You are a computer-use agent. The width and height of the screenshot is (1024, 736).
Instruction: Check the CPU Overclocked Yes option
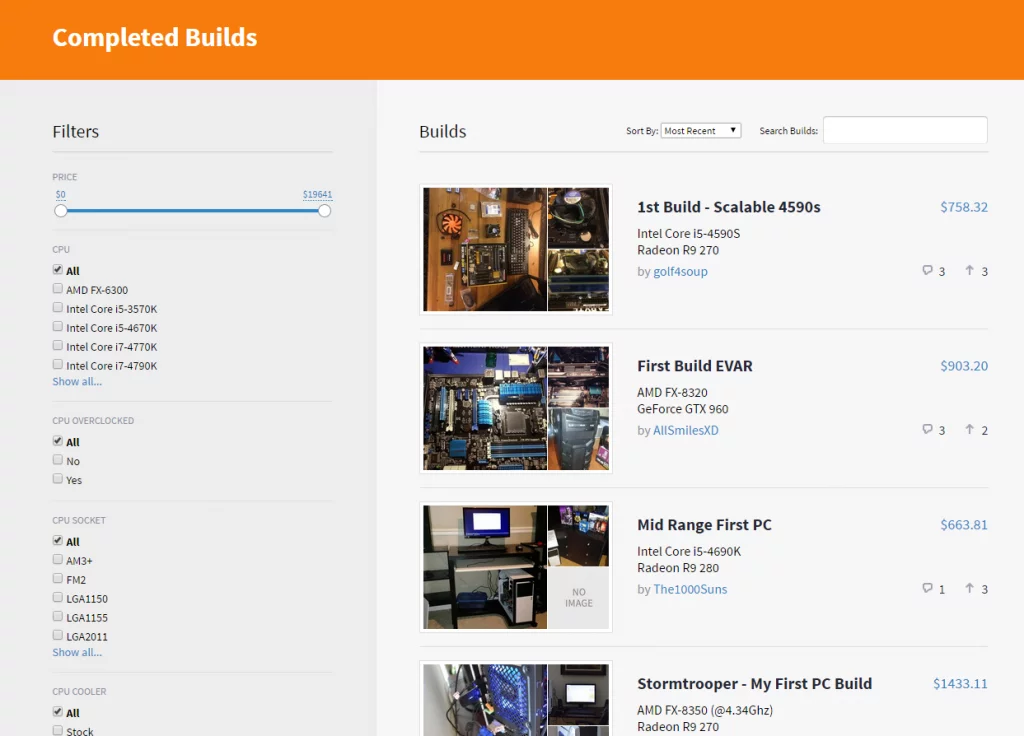[58, 479]
